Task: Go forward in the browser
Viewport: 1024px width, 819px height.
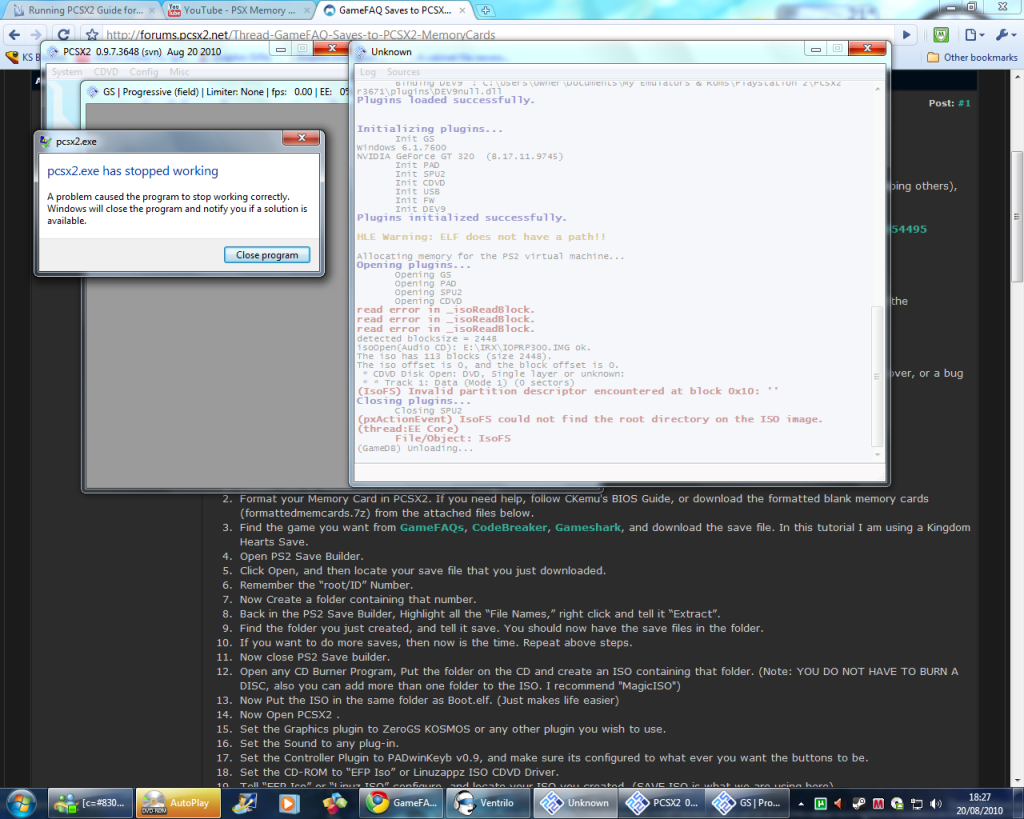Action: point(37,35)
